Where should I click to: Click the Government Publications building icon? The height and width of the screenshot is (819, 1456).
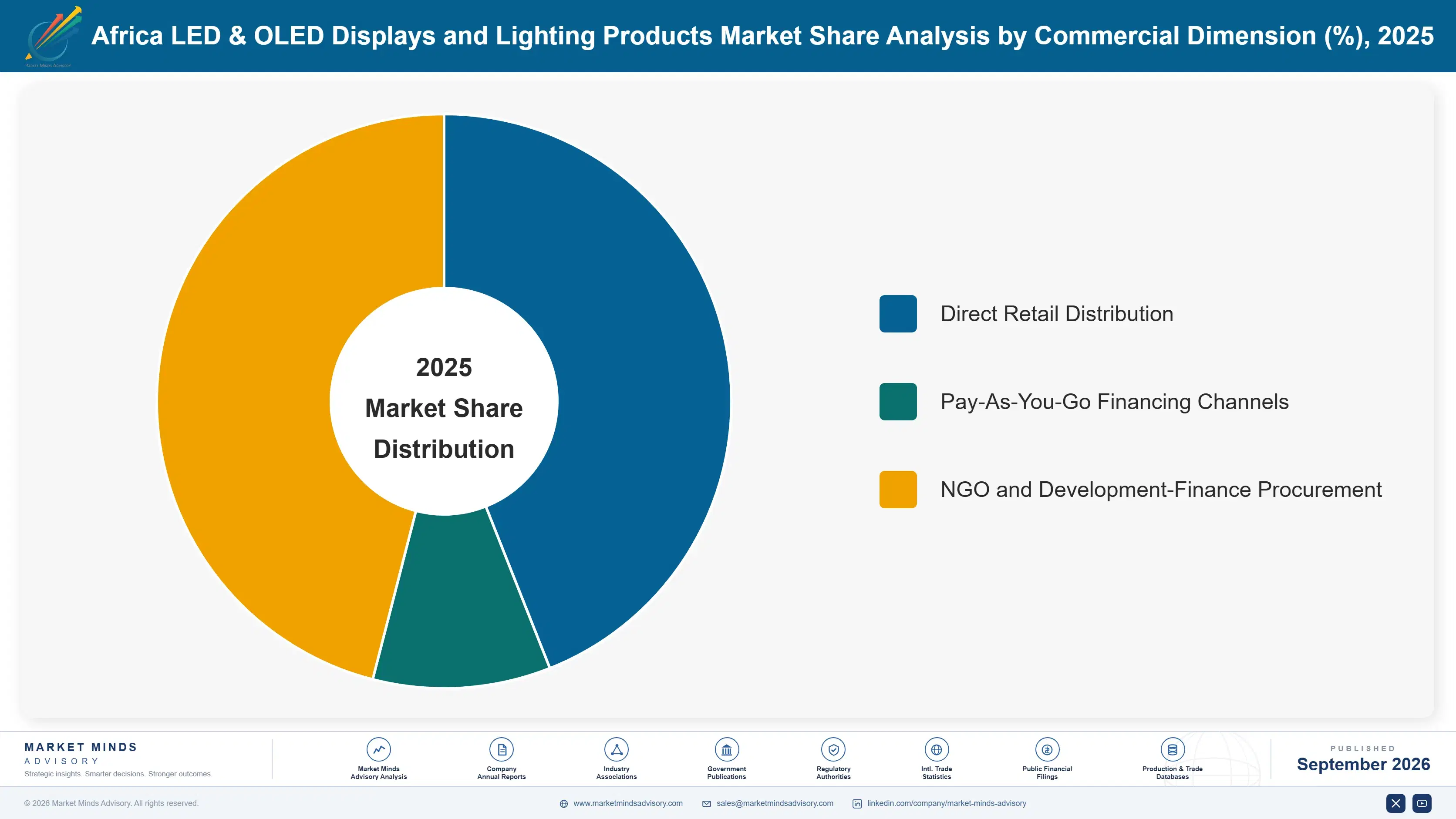point(726,749)
